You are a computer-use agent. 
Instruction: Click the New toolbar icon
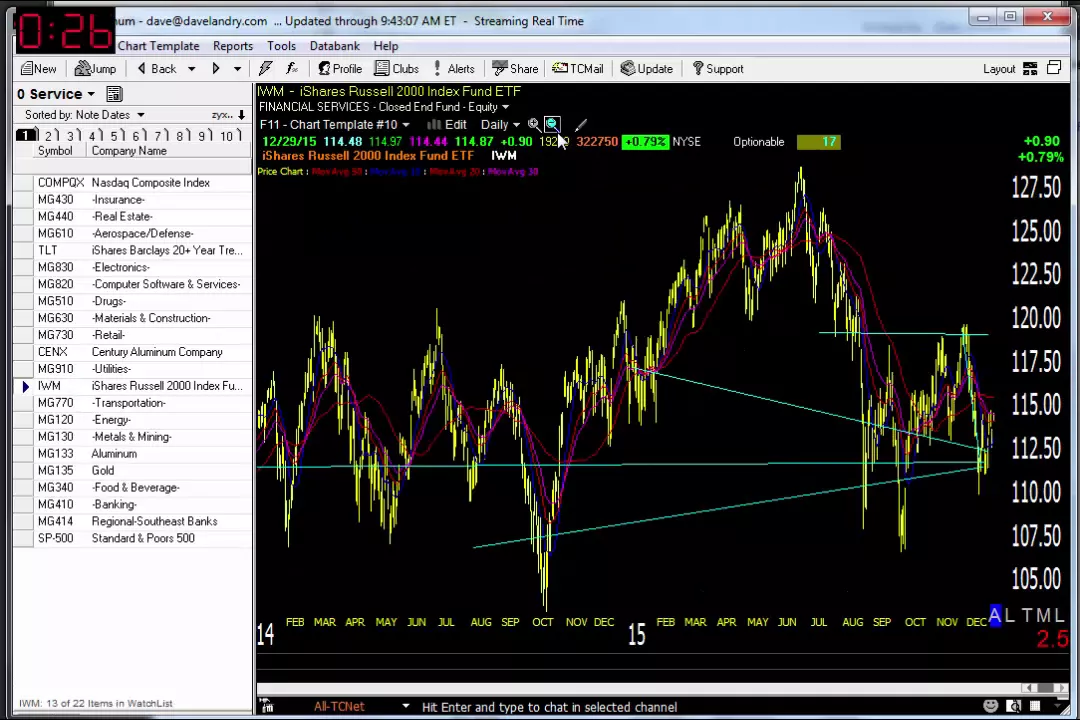39,68
